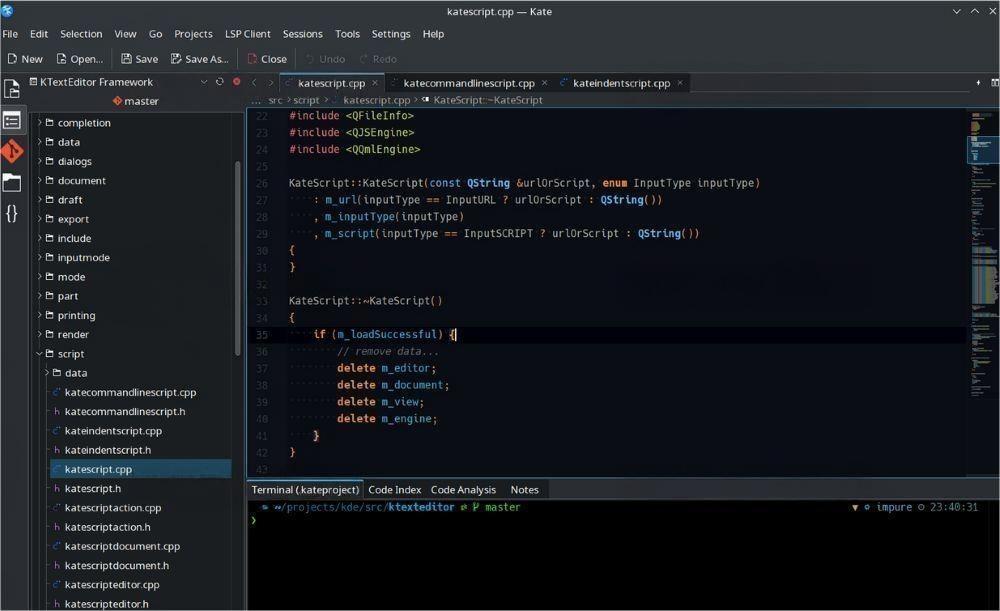Expand the render folder
Image resolution: width=1000 pixels, height=611 pixels.
(40, 335)
